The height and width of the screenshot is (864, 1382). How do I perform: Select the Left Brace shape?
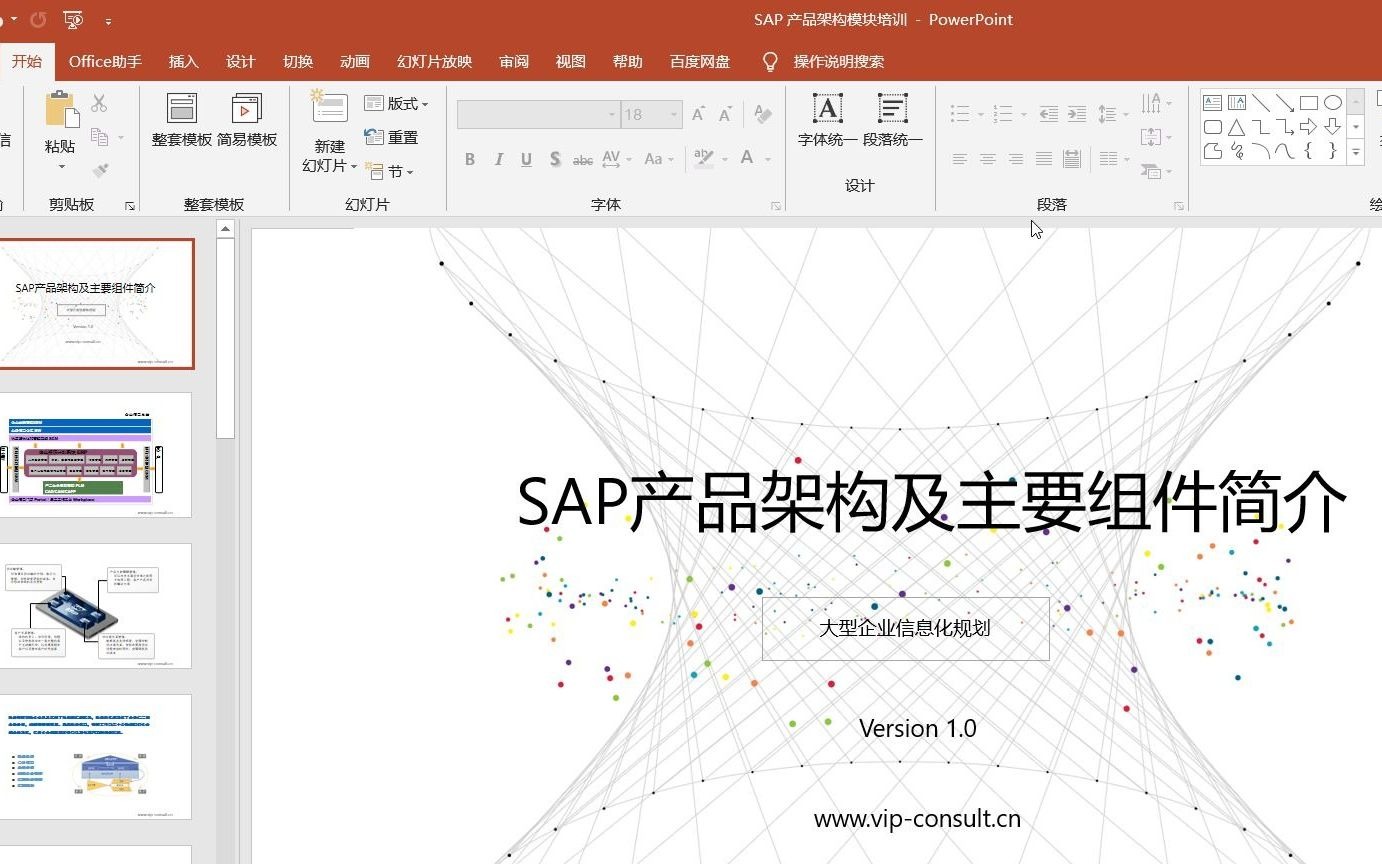(1309, 151)
